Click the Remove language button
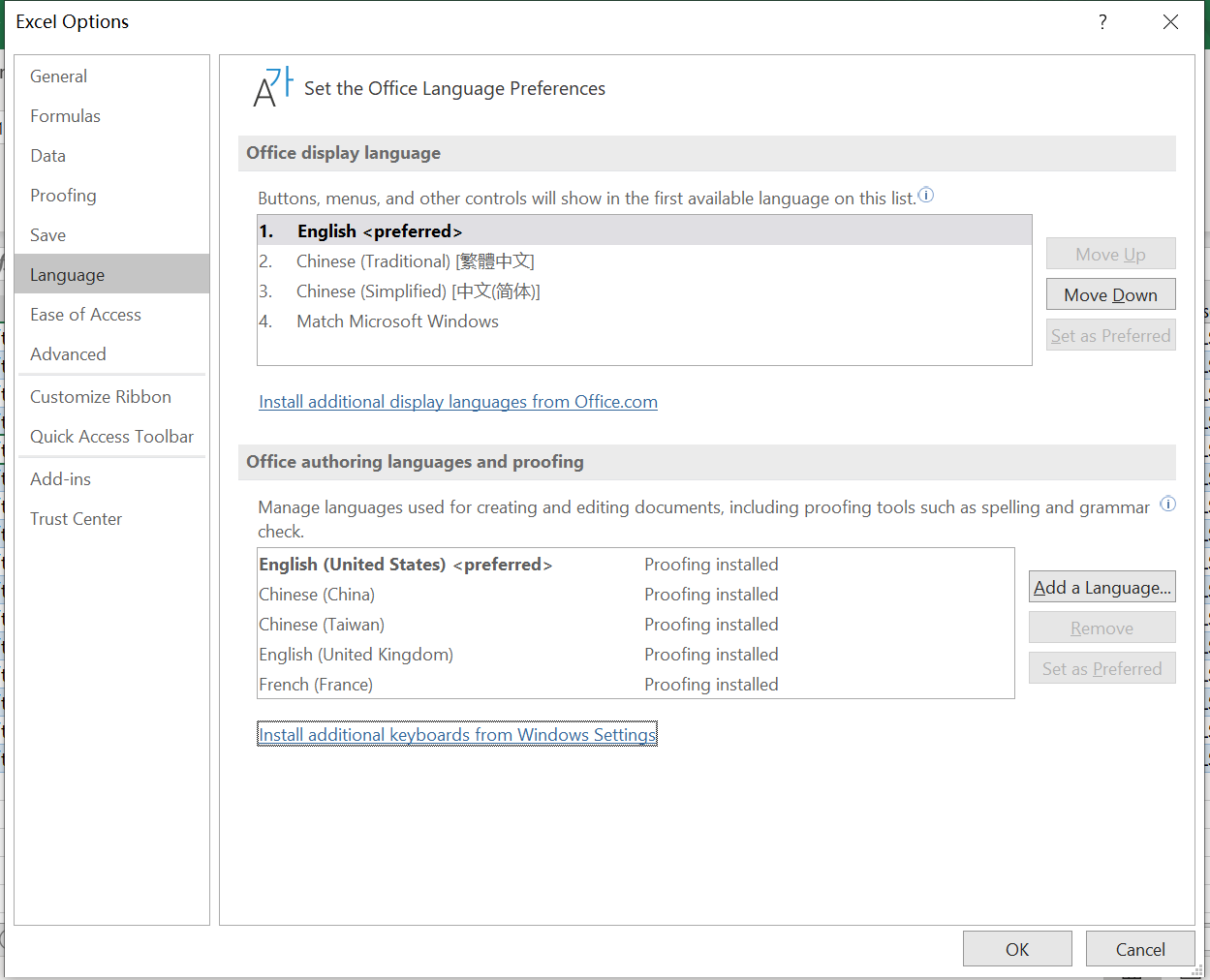The width and height of the screenshot is (1210, 980). (x=1101, y=628)
